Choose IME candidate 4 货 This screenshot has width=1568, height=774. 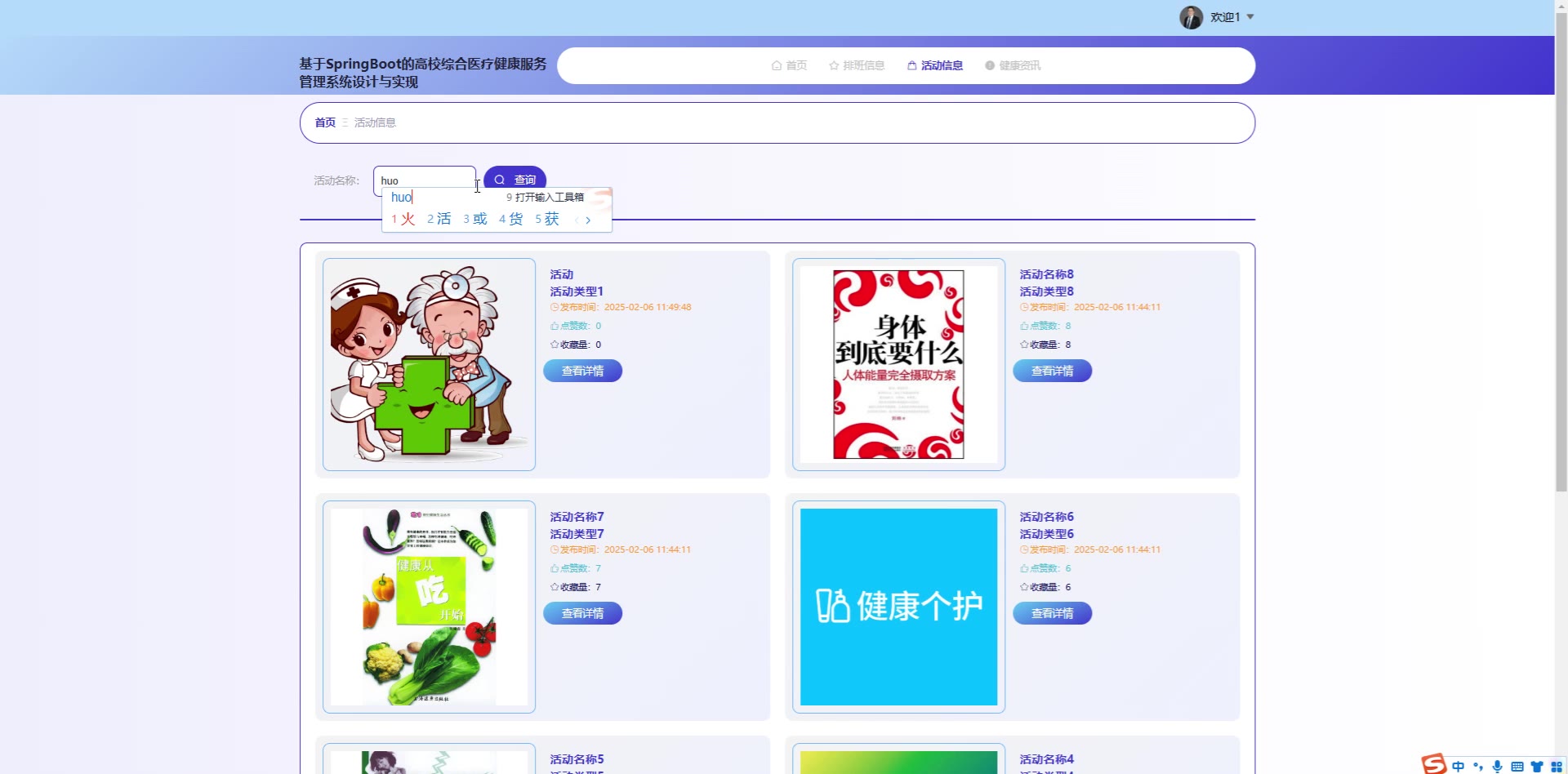pos(511,219)
